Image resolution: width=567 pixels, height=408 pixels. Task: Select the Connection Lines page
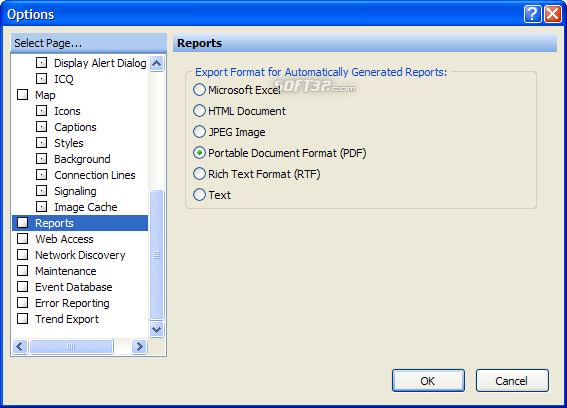95,175
